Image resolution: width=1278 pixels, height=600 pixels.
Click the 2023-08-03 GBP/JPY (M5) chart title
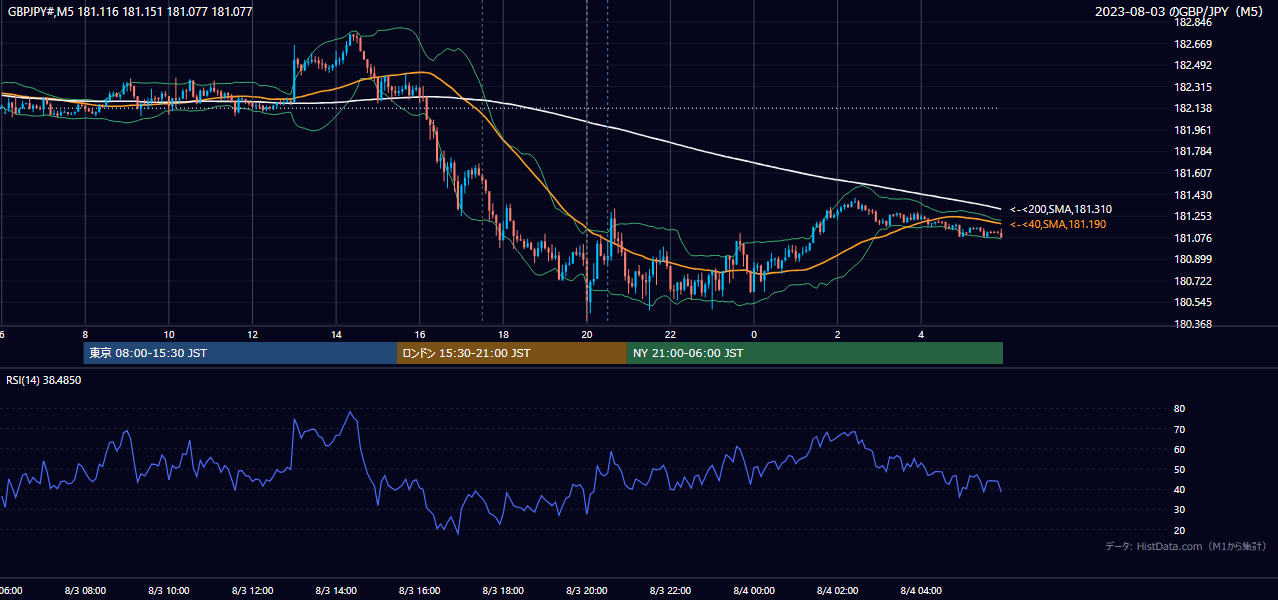[x=1181, y=12]
